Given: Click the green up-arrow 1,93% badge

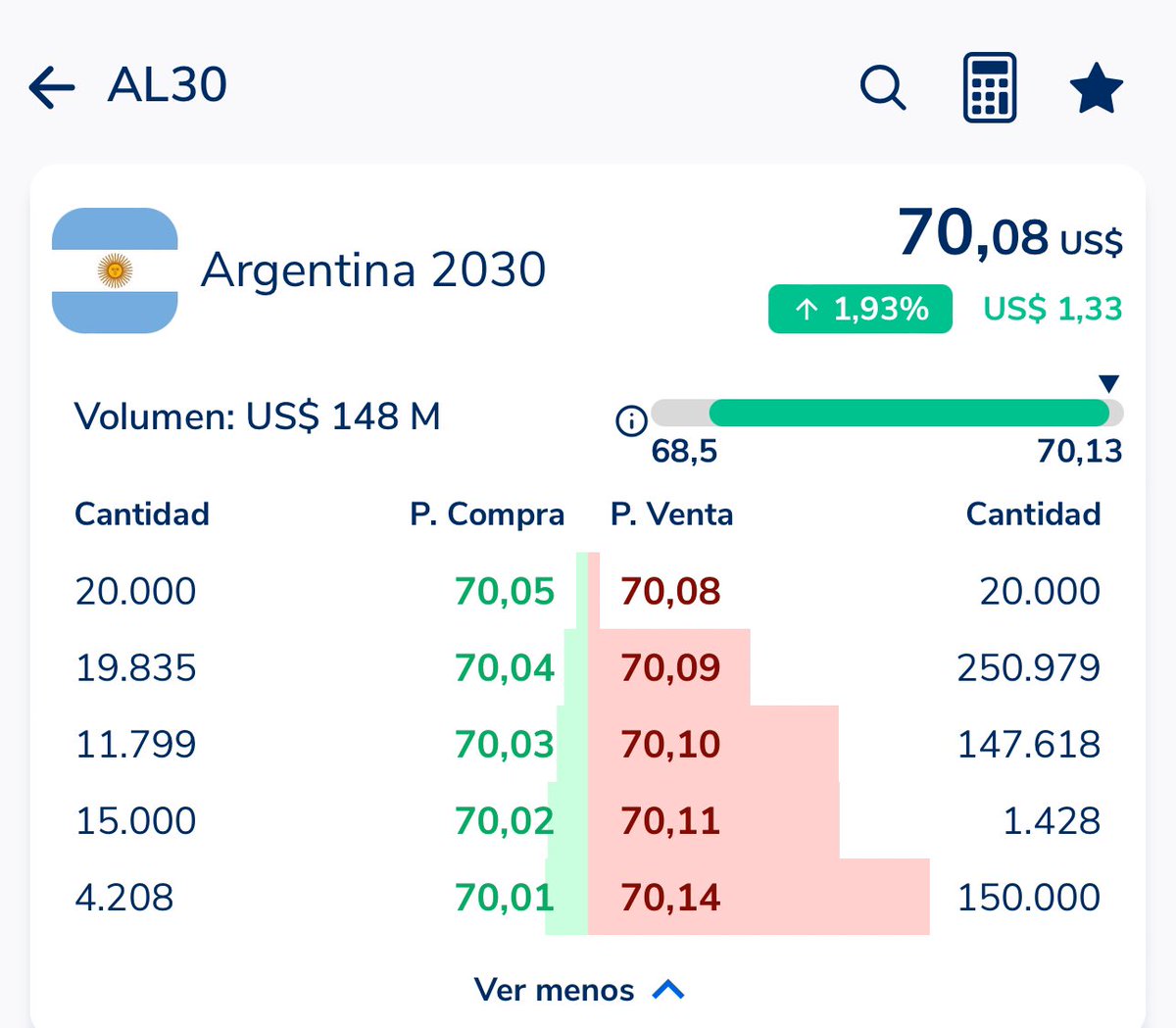Looking at the screenshot, I should tap(859, 310).
